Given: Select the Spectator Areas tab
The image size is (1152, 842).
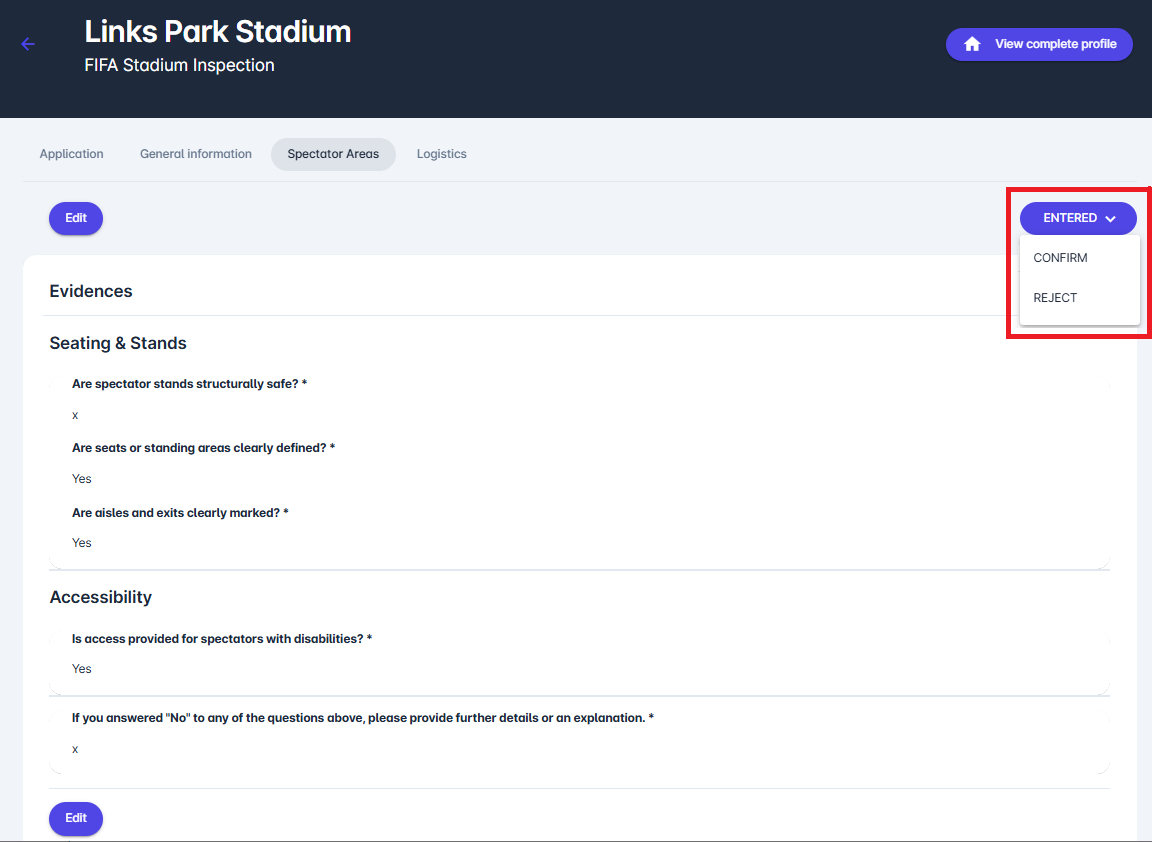Looking at the screenshot, I should pyautogui.click(x=333, y=154).
